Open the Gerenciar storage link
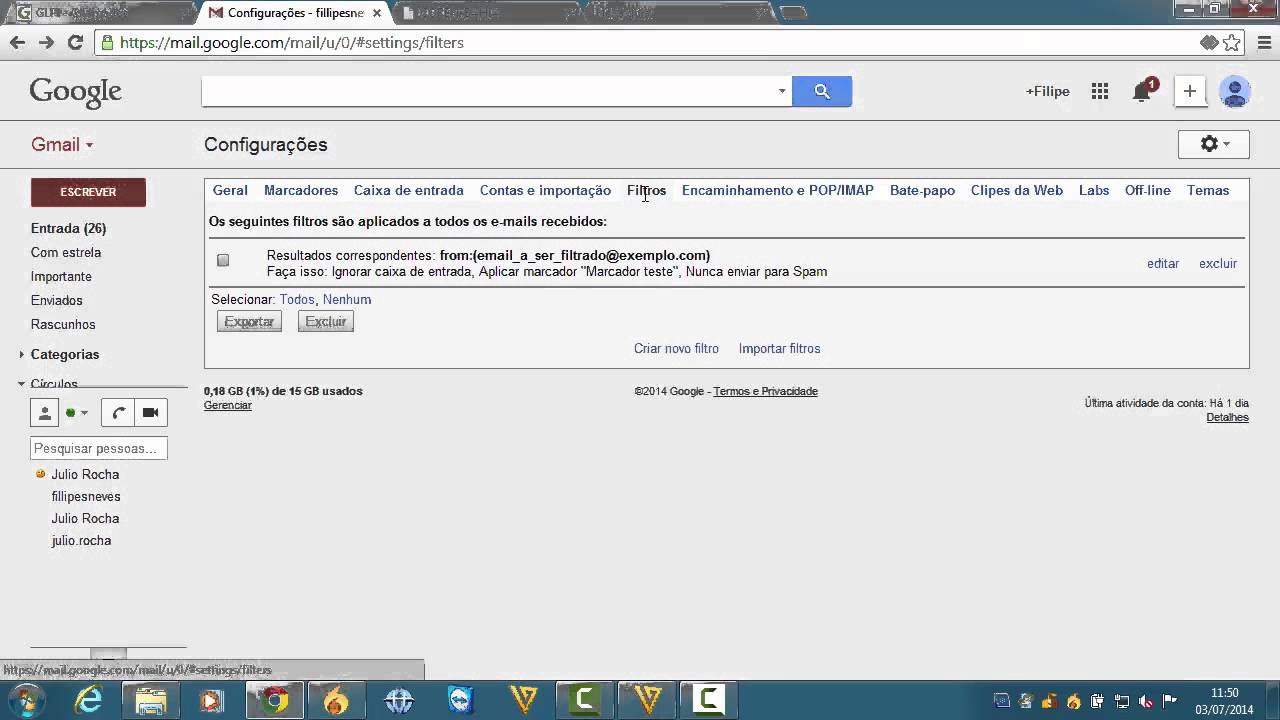Image resolution: width=1280 pixels, height=720 pixels. 228,405
